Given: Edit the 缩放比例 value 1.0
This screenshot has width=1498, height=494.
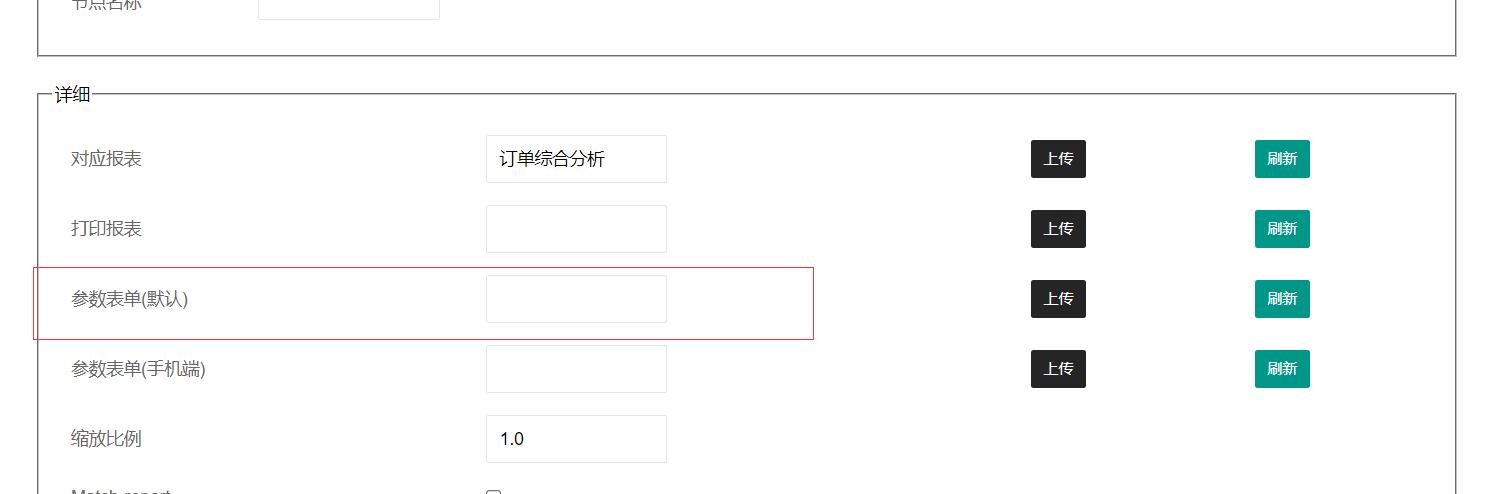Looking at the screenshot, I should 576,439.
